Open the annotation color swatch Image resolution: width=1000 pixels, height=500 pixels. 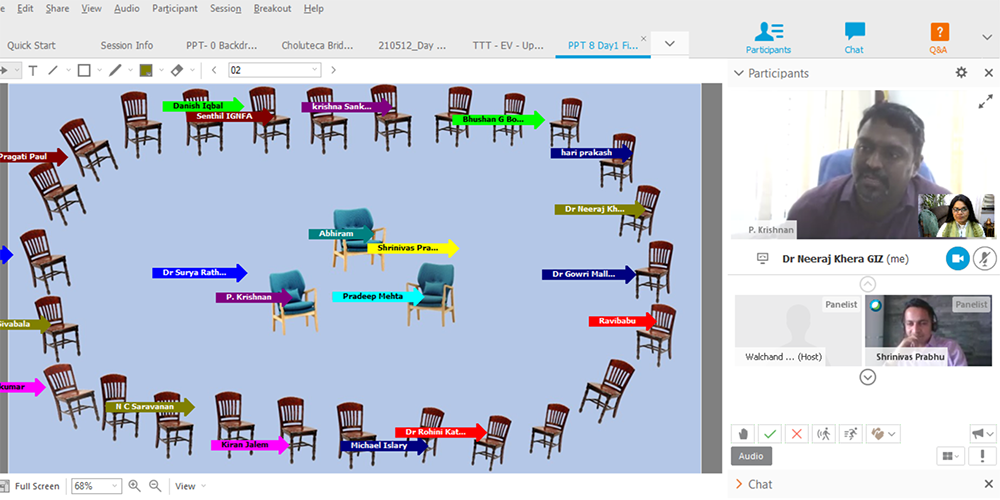[146, 70]
